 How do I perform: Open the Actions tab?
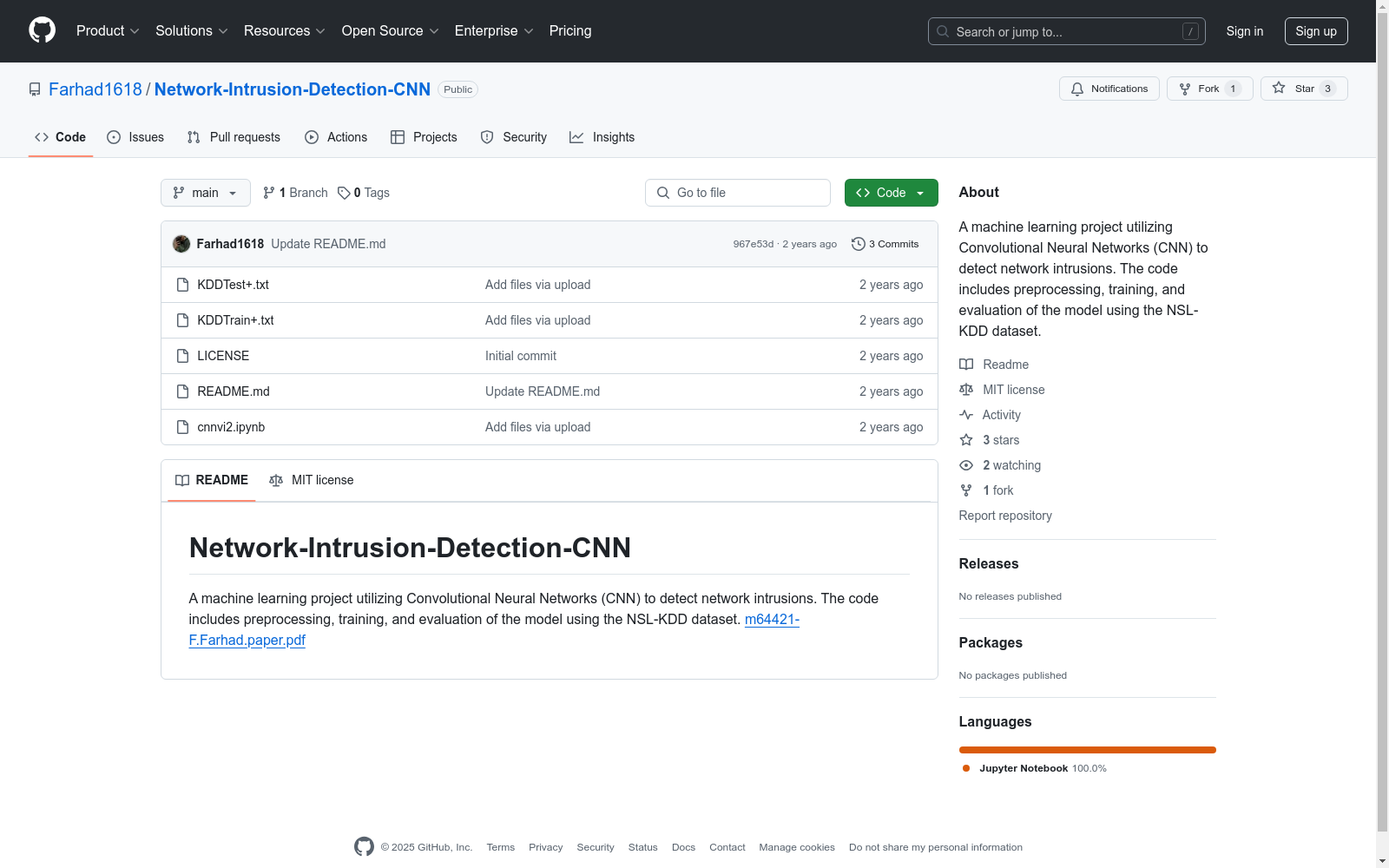pos(336,137)
